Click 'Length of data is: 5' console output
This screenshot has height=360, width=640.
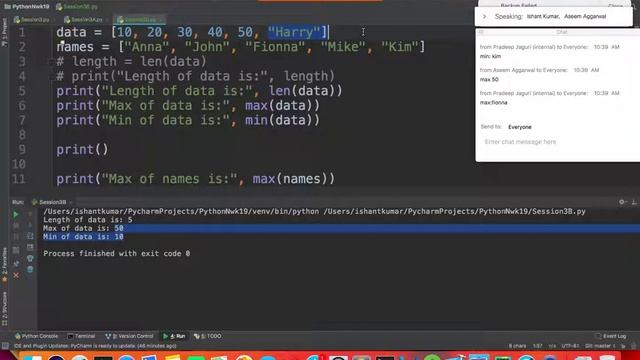88,220
